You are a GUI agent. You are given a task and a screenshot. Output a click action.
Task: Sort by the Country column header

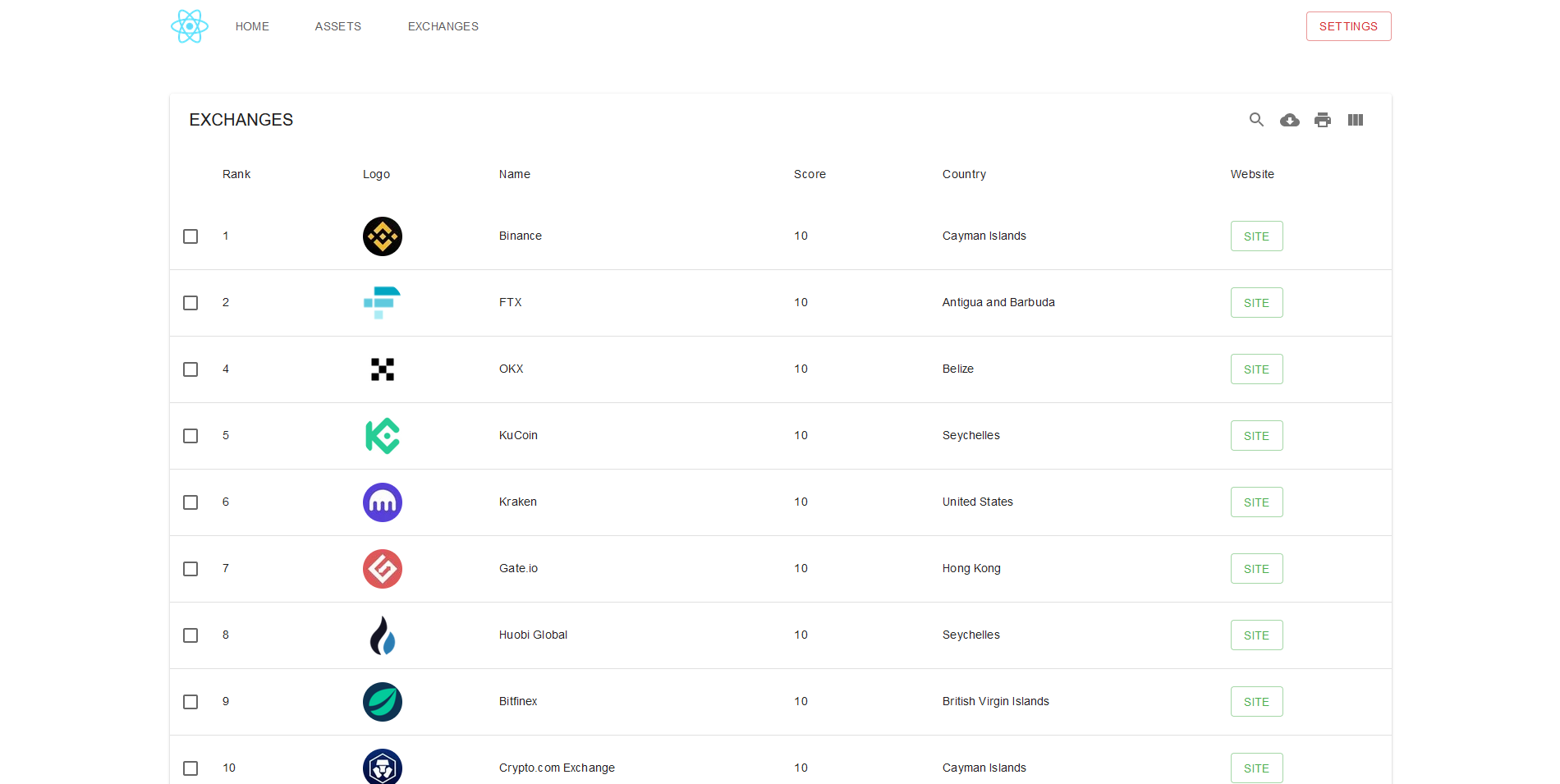pos(963,174)
